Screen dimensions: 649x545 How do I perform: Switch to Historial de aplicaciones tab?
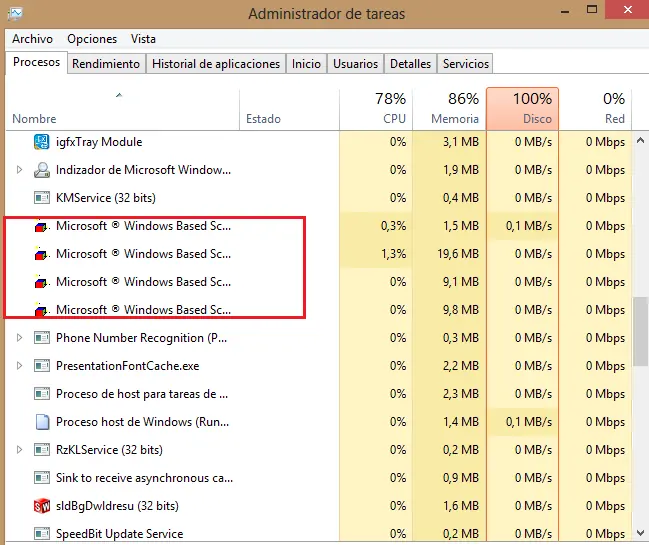(x=216, y=64)
